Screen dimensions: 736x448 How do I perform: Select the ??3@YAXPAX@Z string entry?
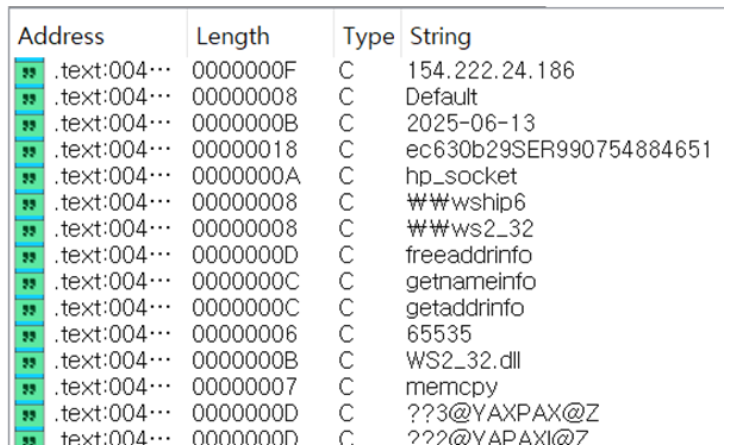[x=502, y=414]
